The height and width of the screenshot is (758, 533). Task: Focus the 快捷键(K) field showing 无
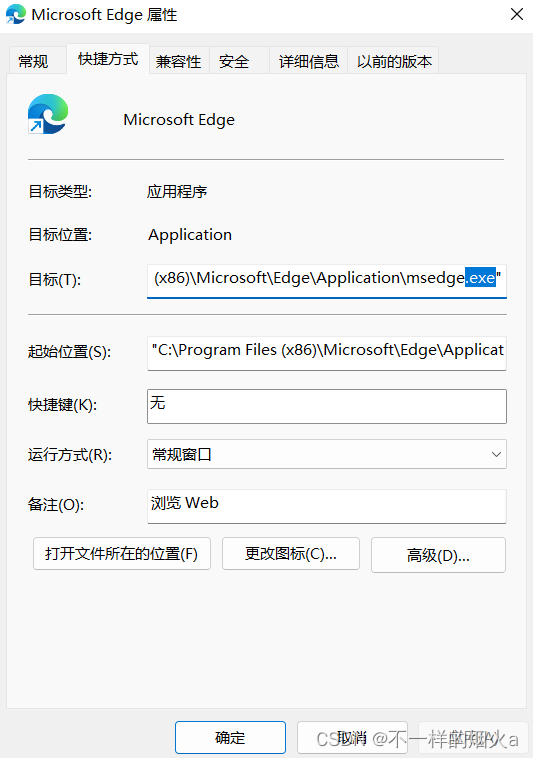327,406
